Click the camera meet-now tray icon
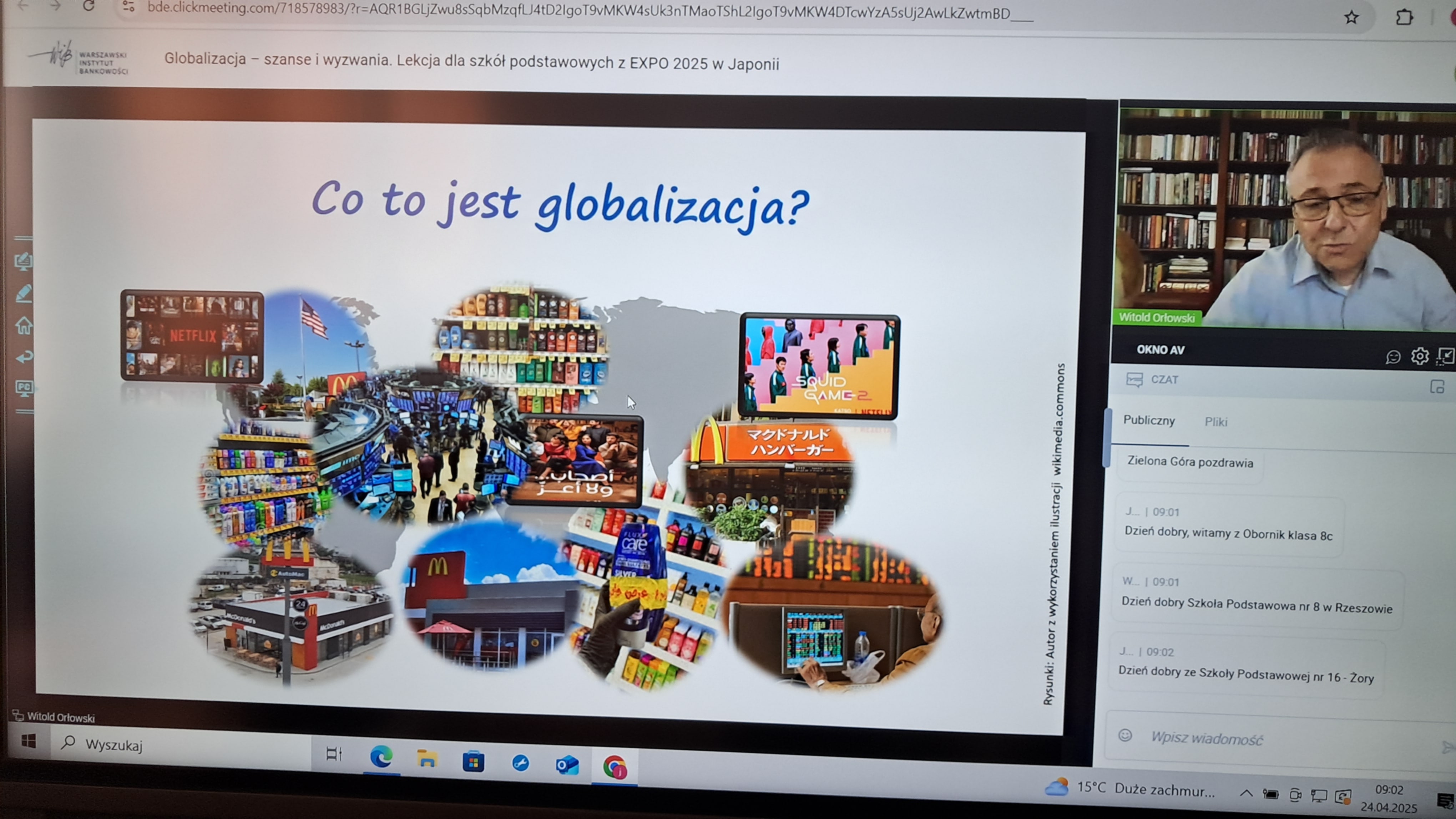The width and height of the screenshot is (1456, 819). pos(1295,795)
